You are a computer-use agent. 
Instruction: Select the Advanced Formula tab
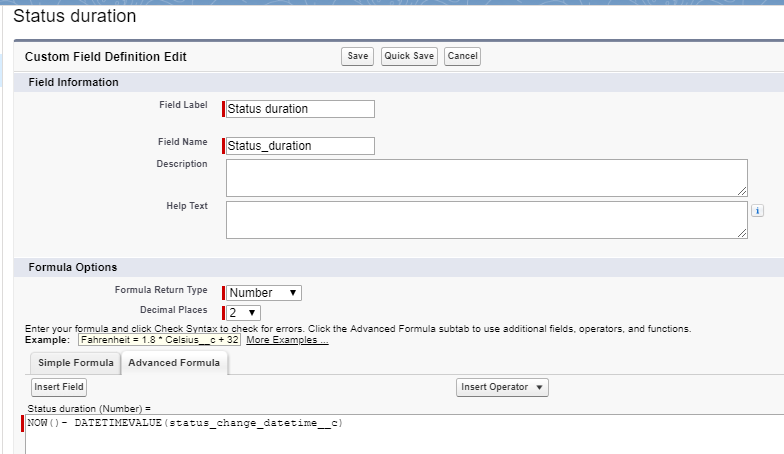[174, 363]
